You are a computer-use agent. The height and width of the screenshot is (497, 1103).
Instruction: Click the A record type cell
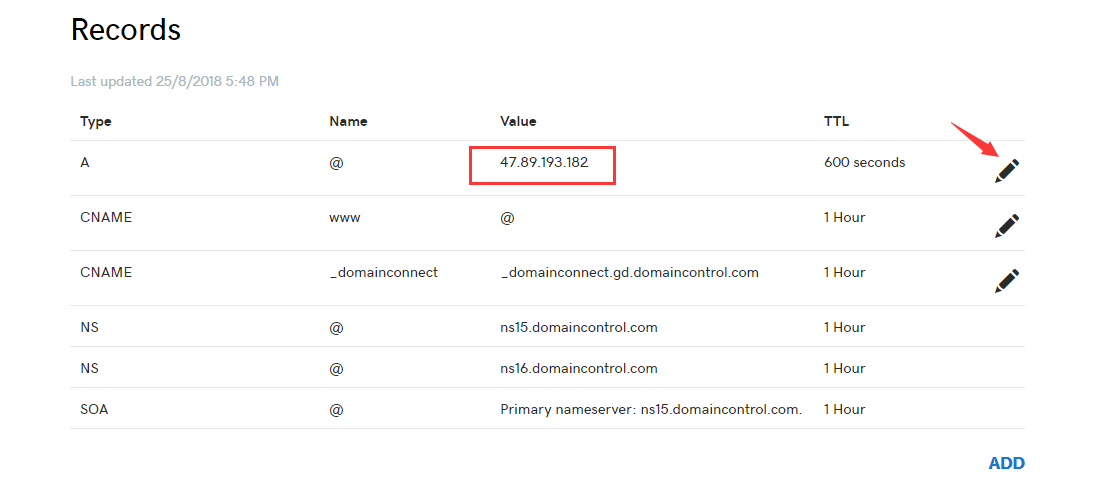(85, 162)
